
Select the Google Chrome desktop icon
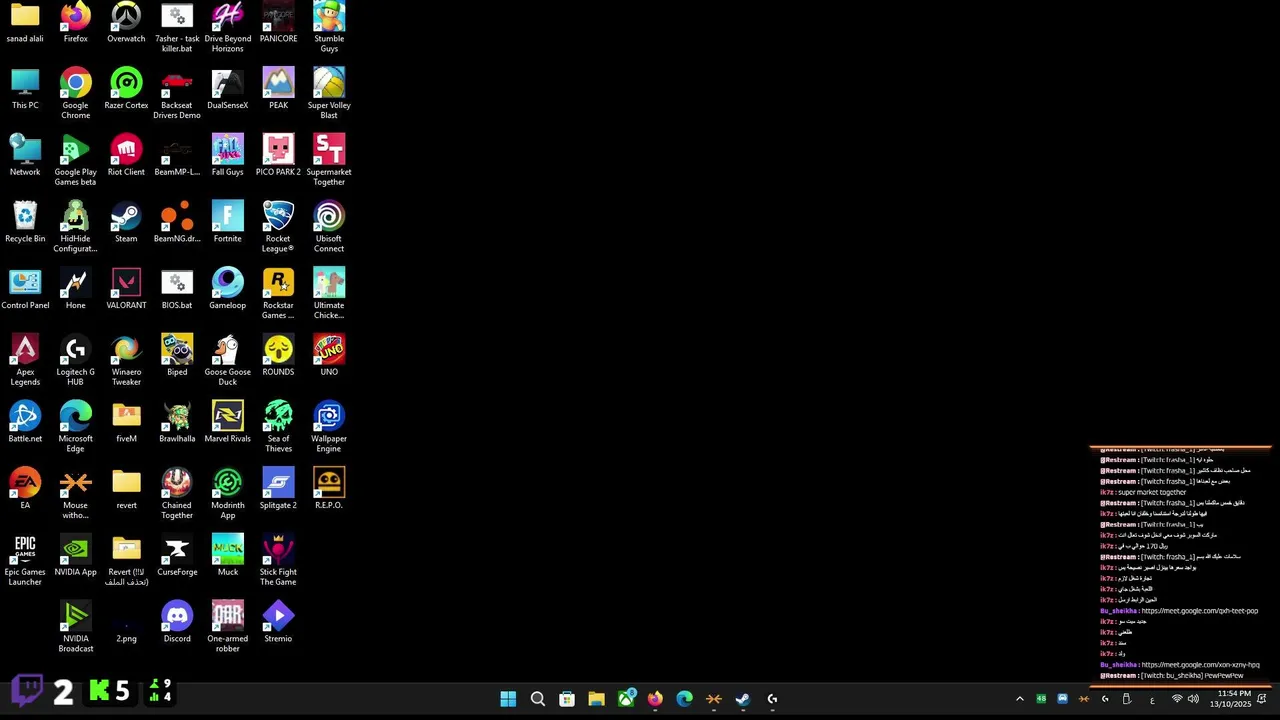coord(75,94)
